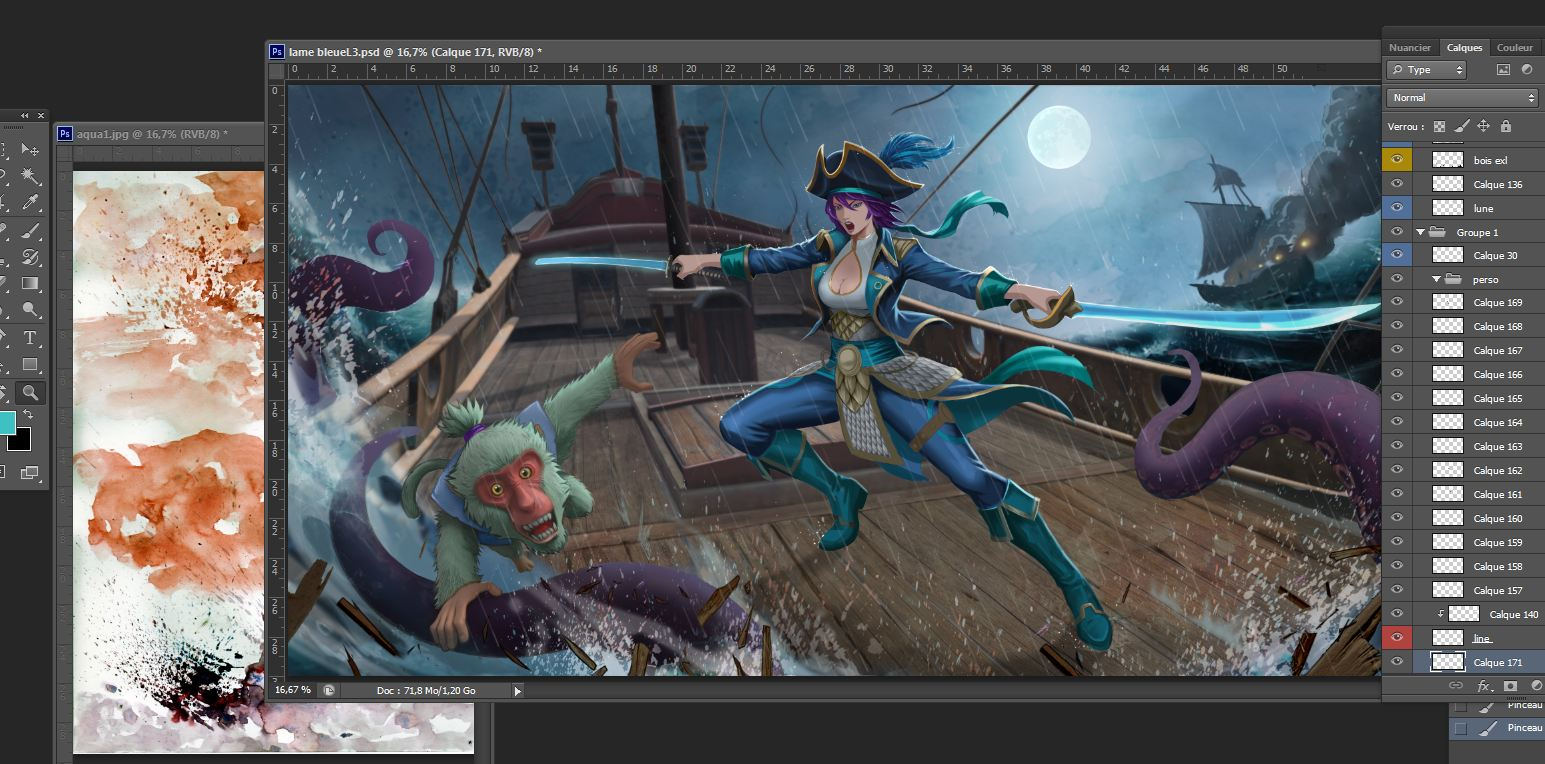Hide the 'lune' layer
The width and height of the screenshot is (1545, 764).
(x=1397, y=208)
